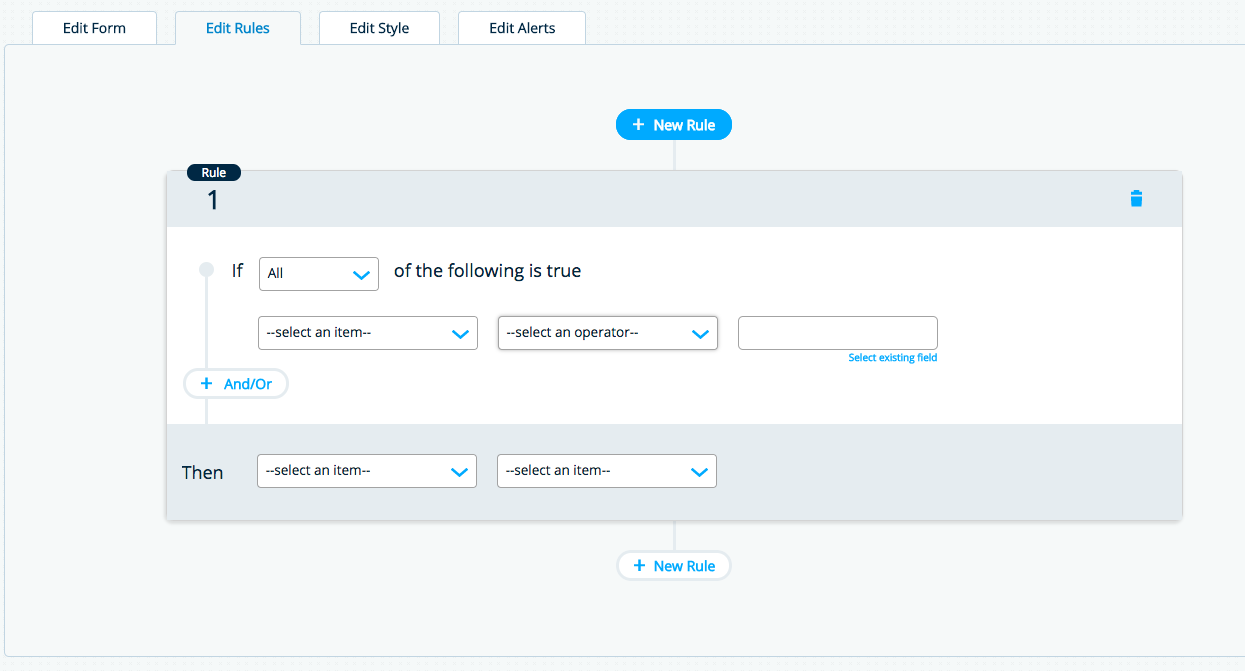1245x671 pixels.
Task: Click the dark Rule badge label
Action: tap(214, 173)
